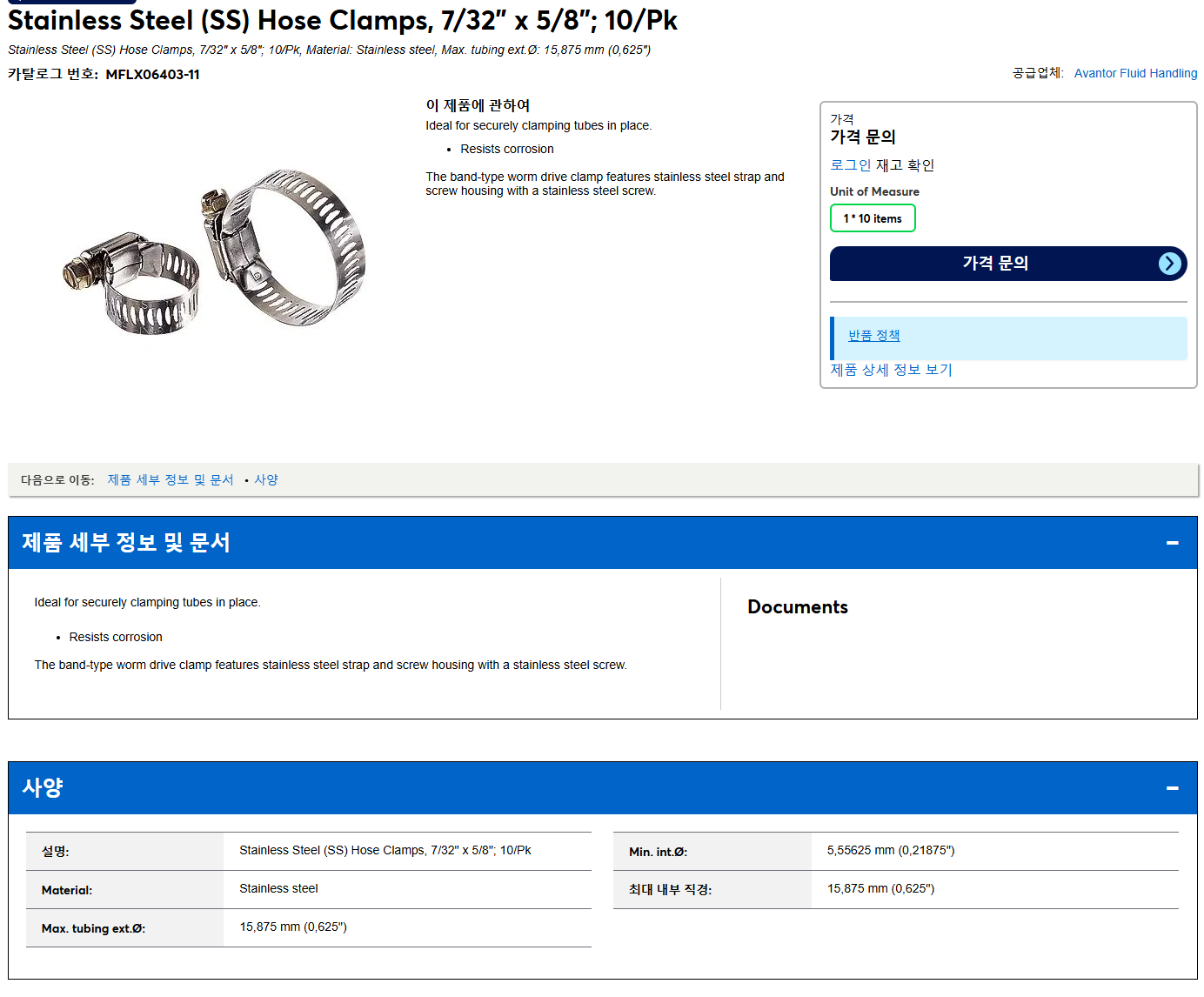The image size is (1204, 997).
Task: Collapse the 제품 세부 정보 및 문서 section
Action: (x=1172, y=543)
